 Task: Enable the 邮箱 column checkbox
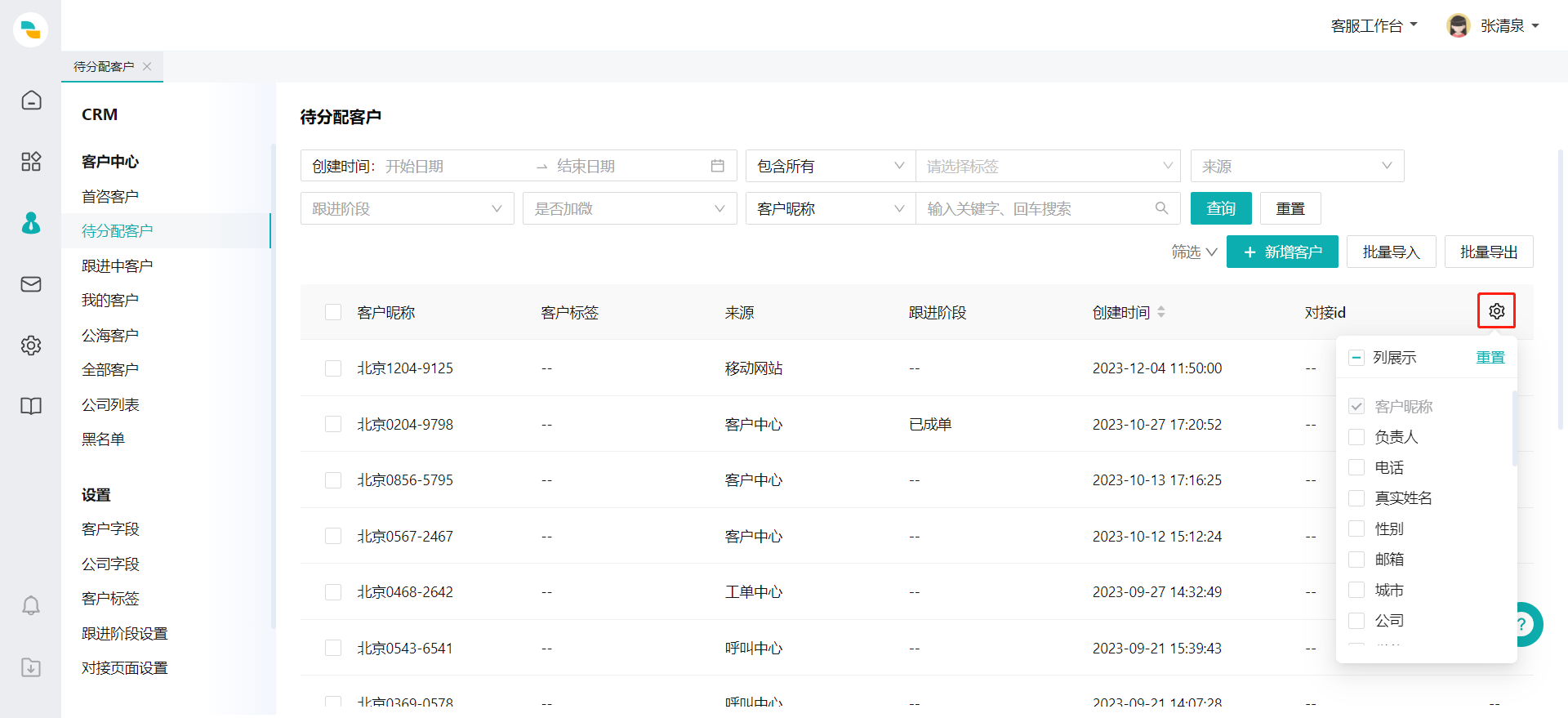point(1356,560)
